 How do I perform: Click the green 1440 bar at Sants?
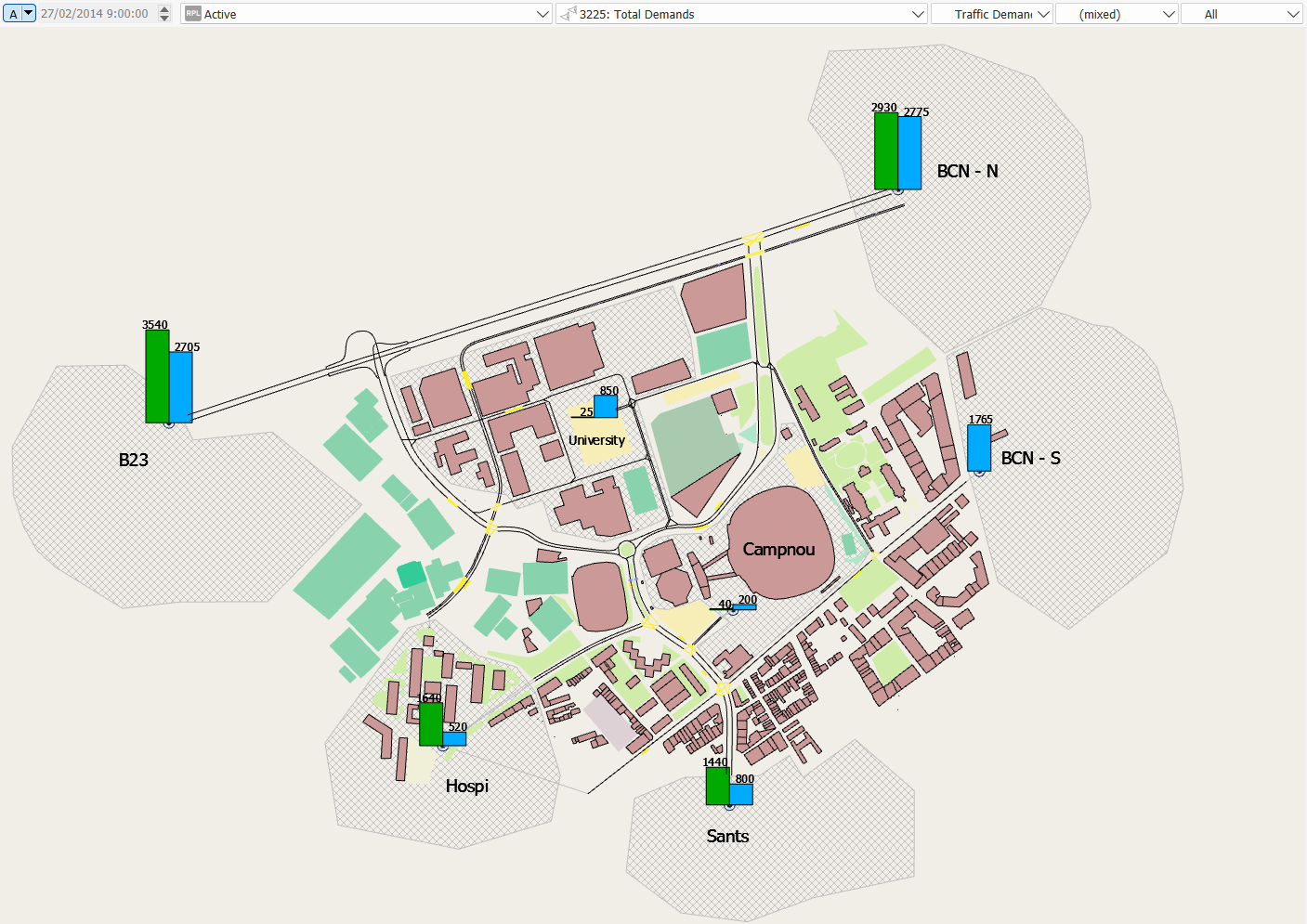pos(717,786)
